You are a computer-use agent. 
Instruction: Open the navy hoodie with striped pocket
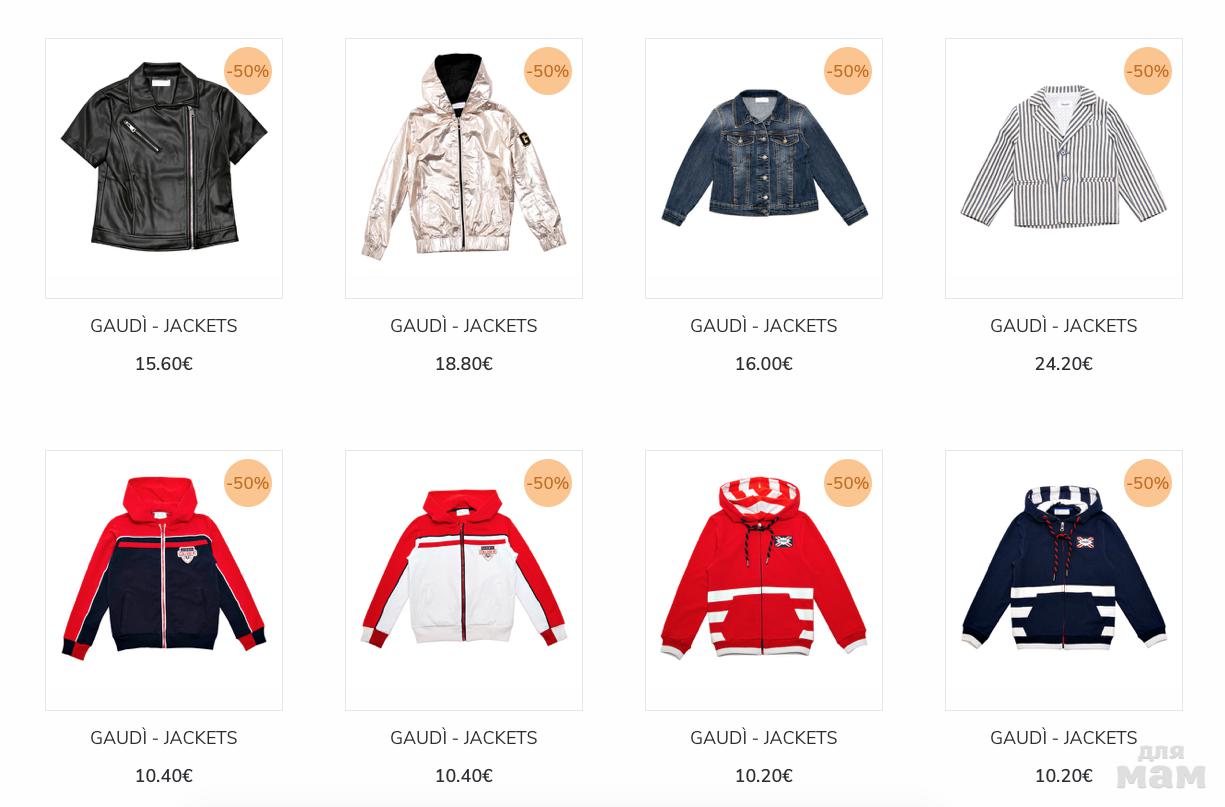pyautogui.click(x=1064, y=580)
